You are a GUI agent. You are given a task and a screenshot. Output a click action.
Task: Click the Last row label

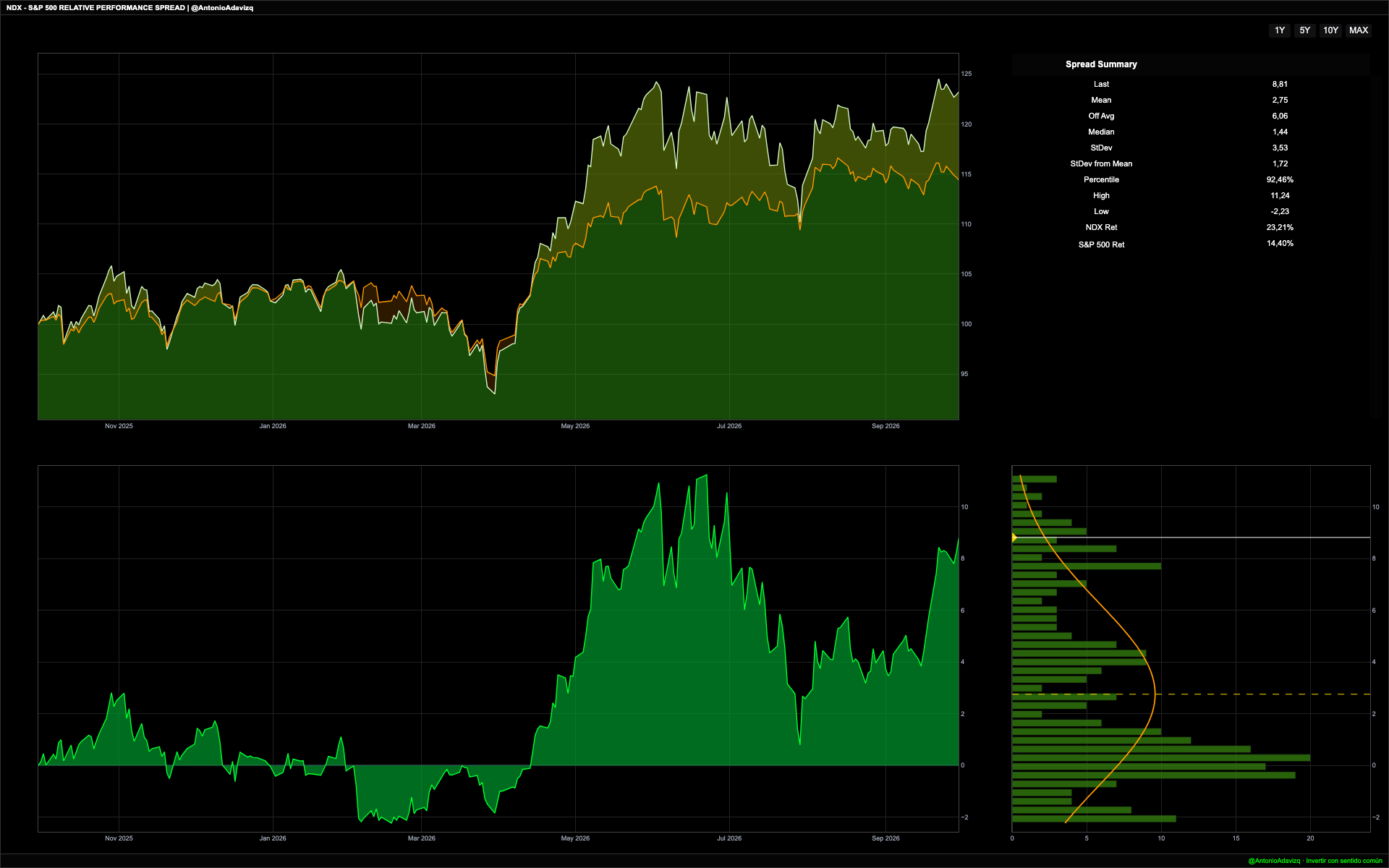(x=1101, y=84)
